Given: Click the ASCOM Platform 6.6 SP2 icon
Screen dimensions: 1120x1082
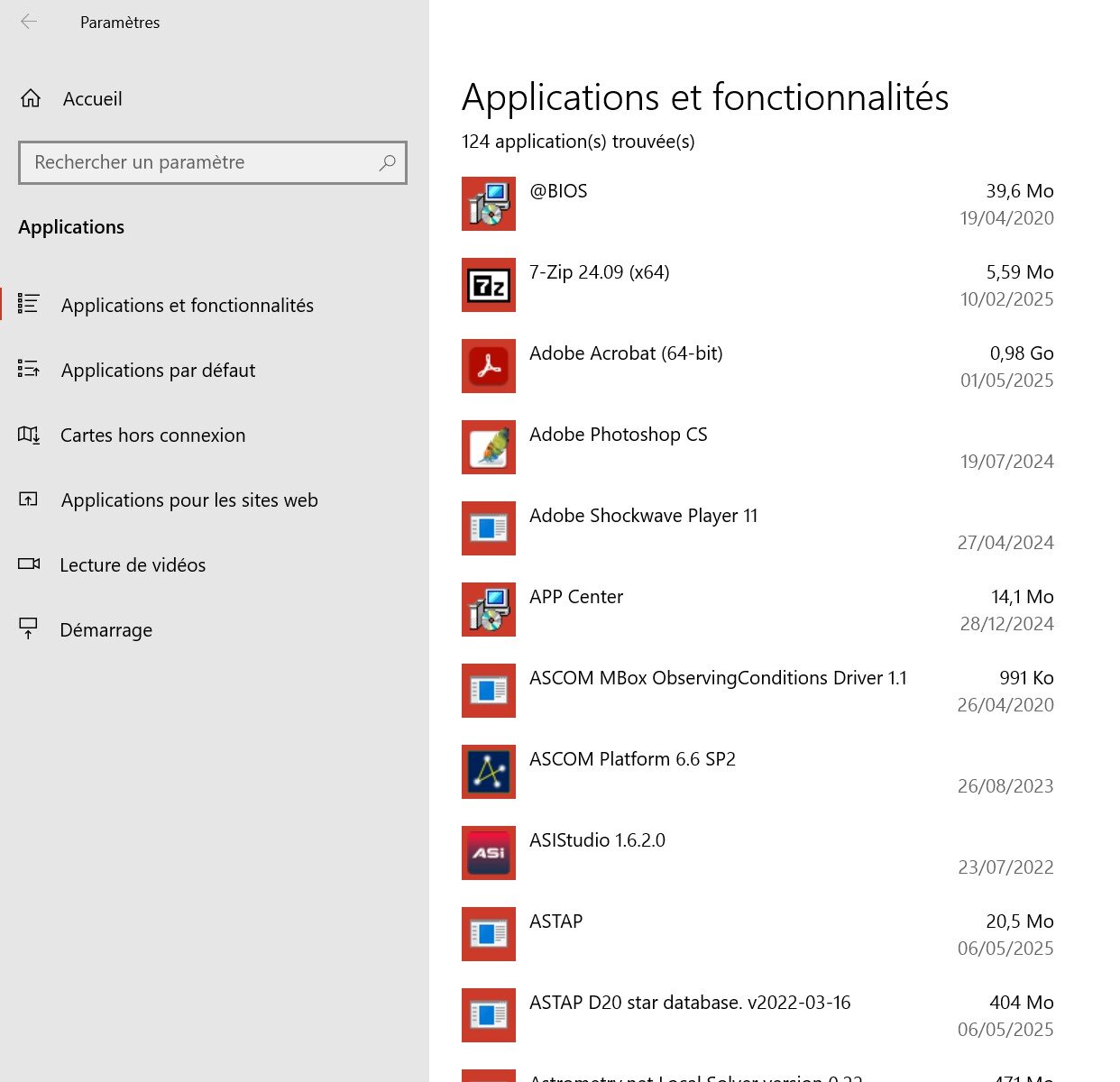Looking at the screenshot, I should click(x=489, y=772).
